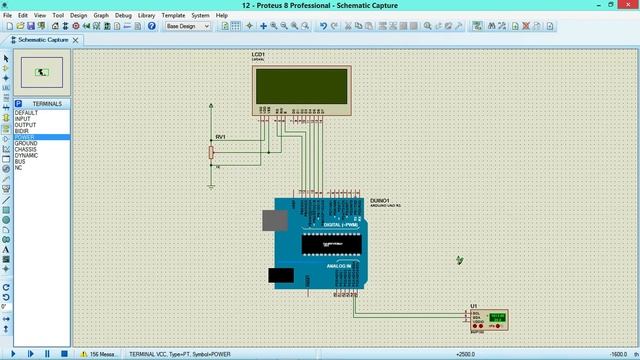Image resolution: width=640 pixels, height=360 pixels.
Task: Open the View menu
Action: point(40,16)
